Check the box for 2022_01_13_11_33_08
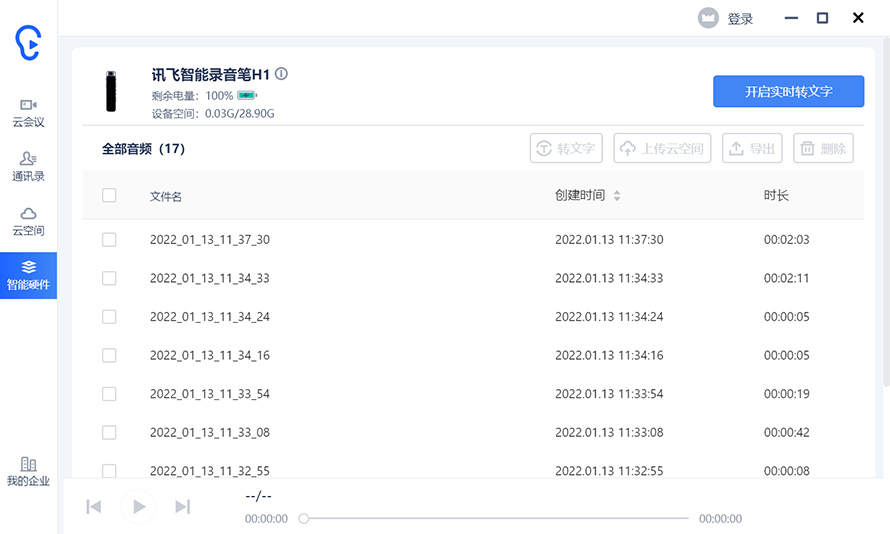This screenshot has width=890, height=534. pyautogui.click(x=109, y=432)
